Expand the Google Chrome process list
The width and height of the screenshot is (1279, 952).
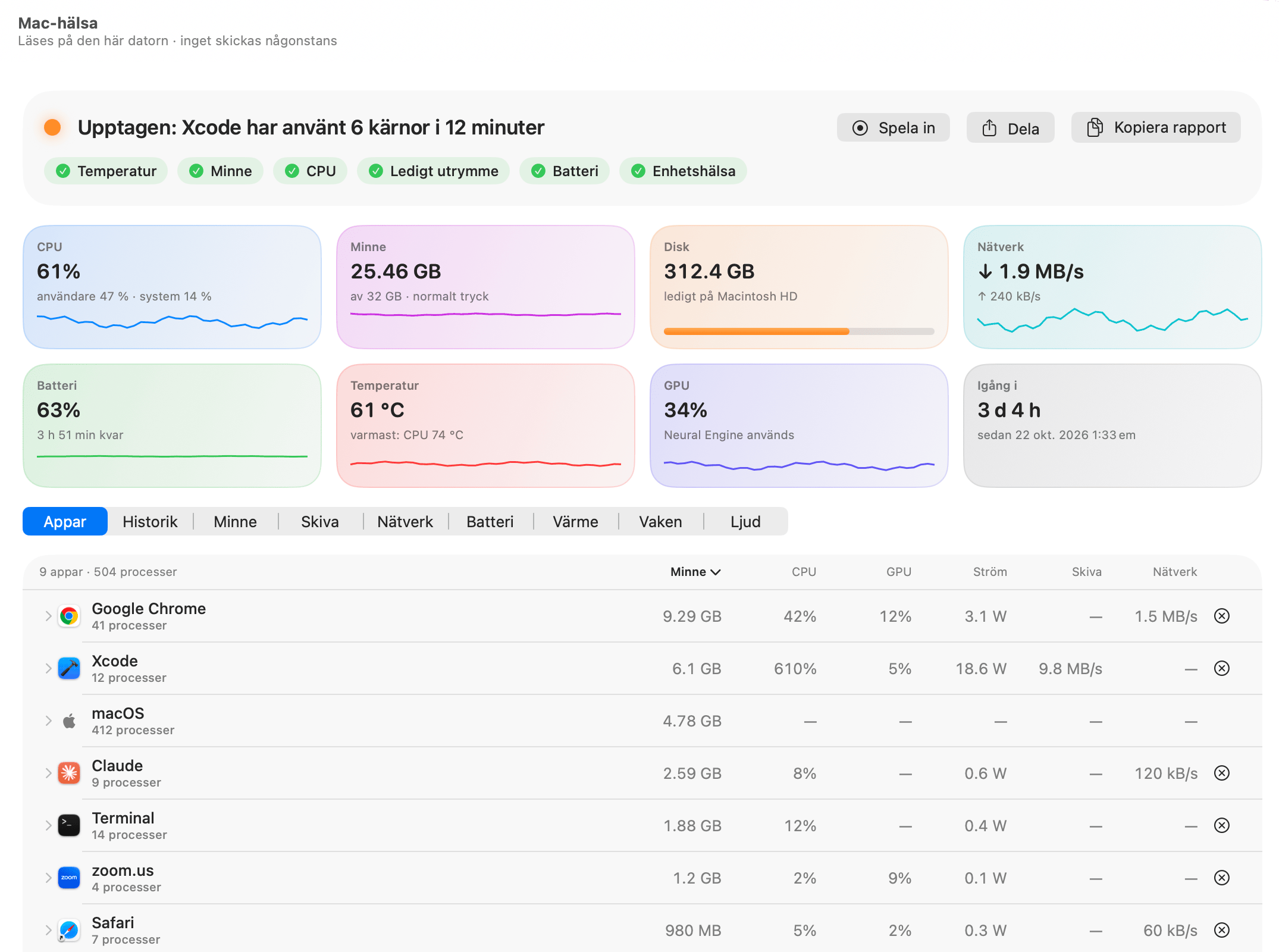tap(48, 616)
